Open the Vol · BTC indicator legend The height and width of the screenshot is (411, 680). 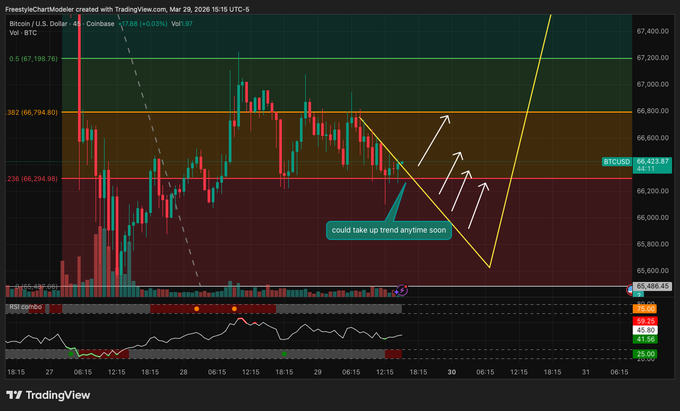tap(20, 32)
